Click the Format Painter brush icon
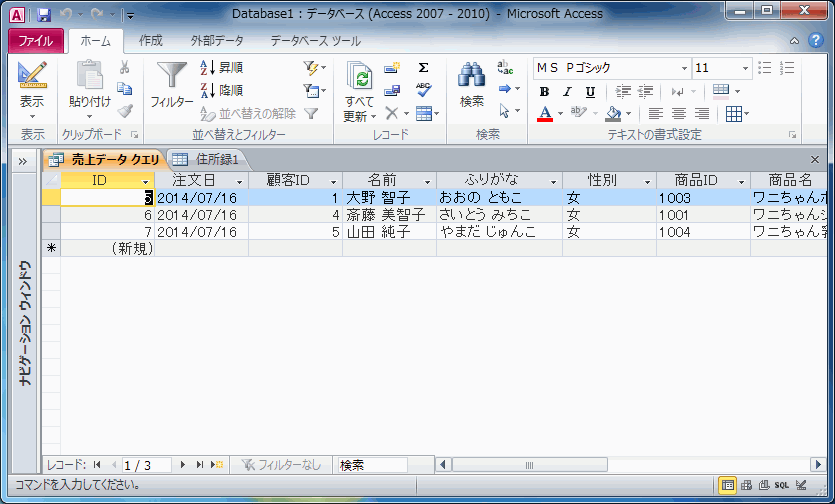Viewport: 835px width, 504px height. coord(125,111)
